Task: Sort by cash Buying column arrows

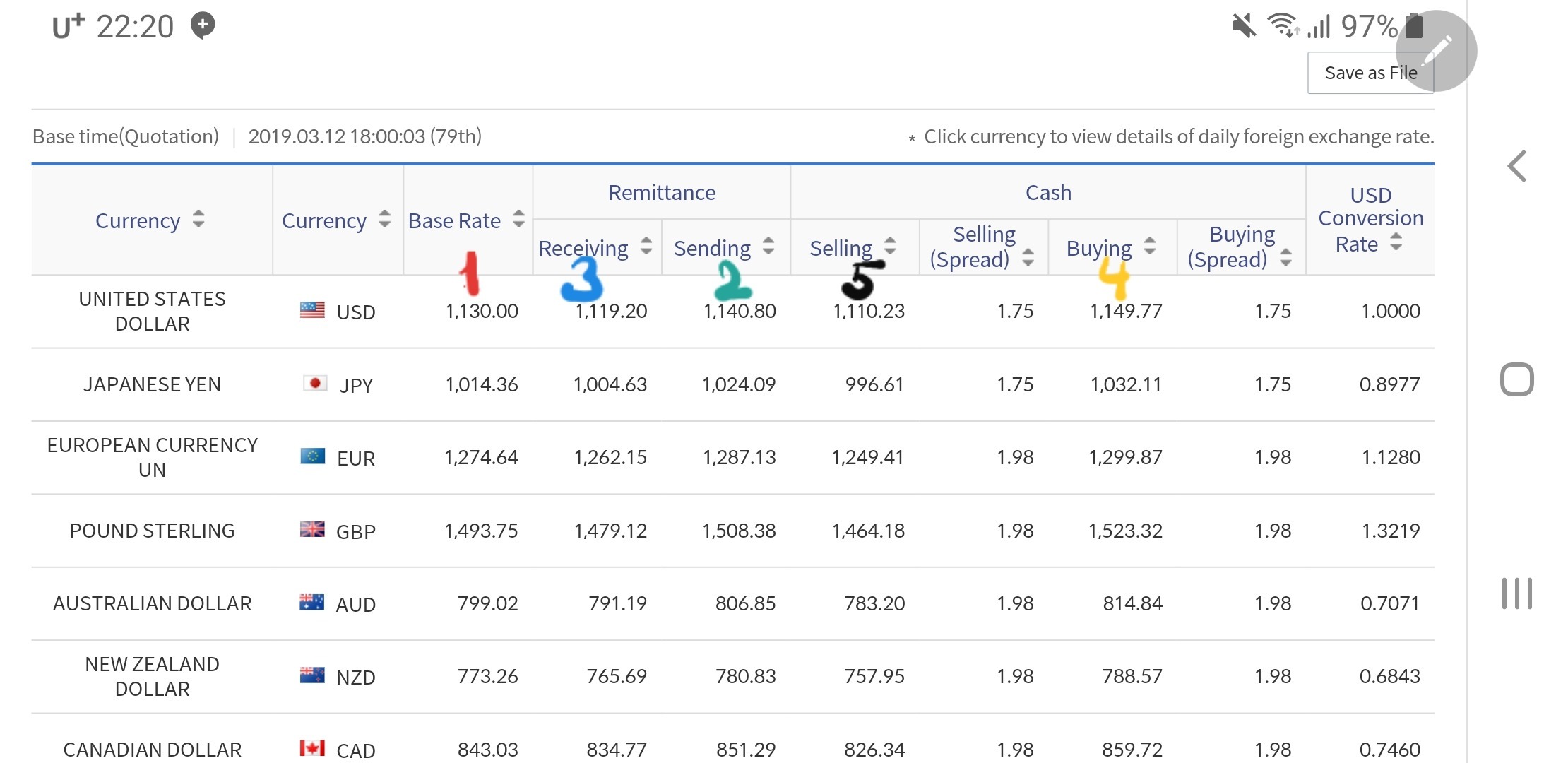Action: coord(1150,247)
